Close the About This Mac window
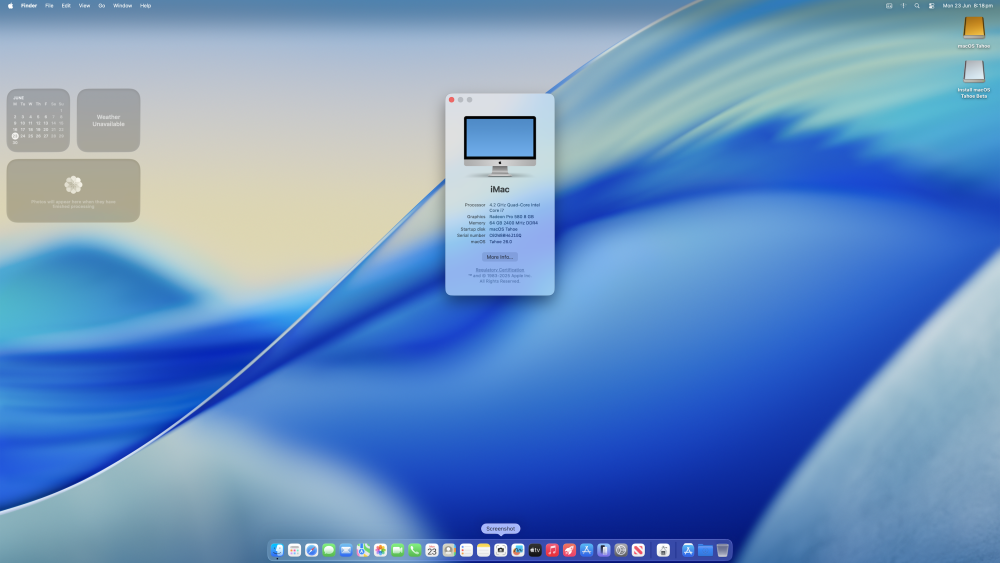Screen dimensions: 1000x563 click(x=452, y=99)
